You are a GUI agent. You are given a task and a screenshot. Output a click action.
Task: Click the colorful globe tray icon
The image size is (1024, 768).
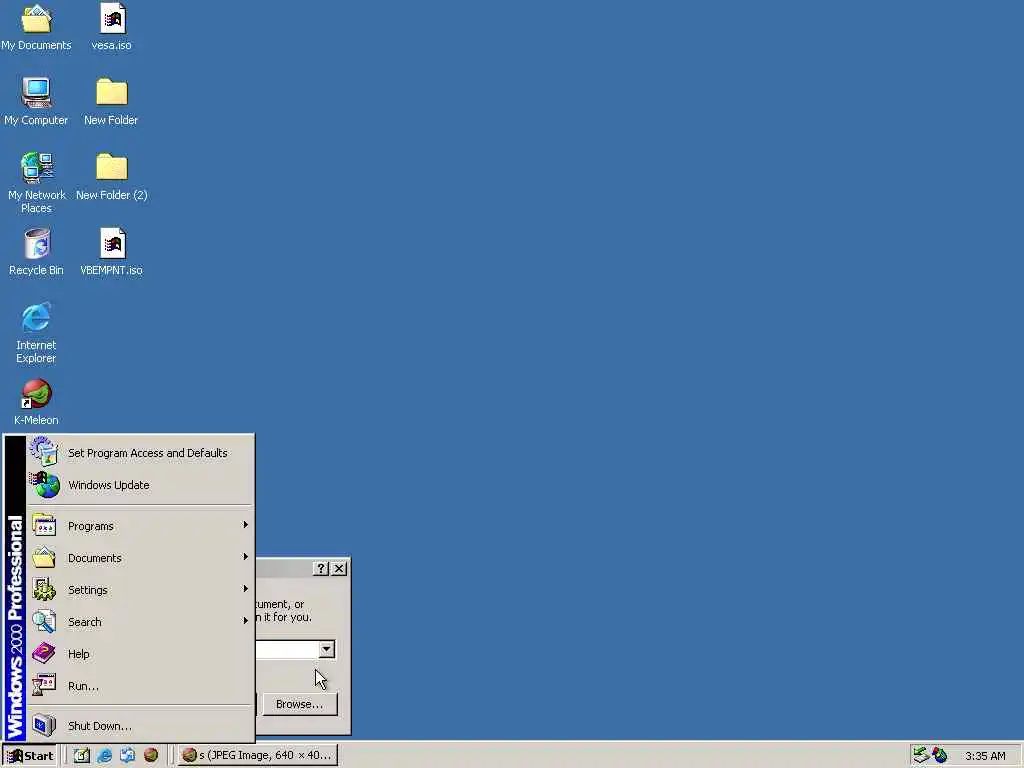[940, 755]
